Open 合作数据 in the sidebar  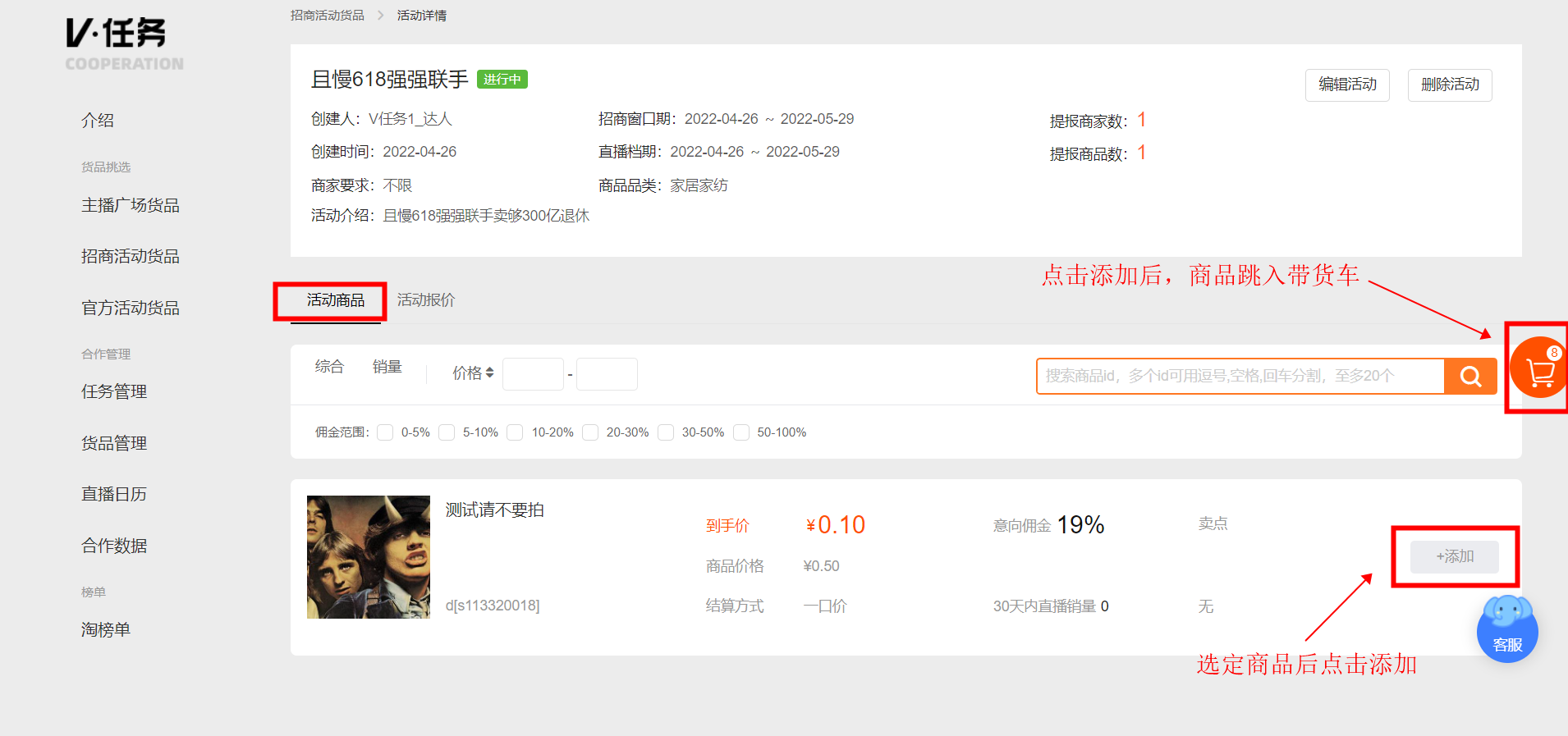click(114, 546)
